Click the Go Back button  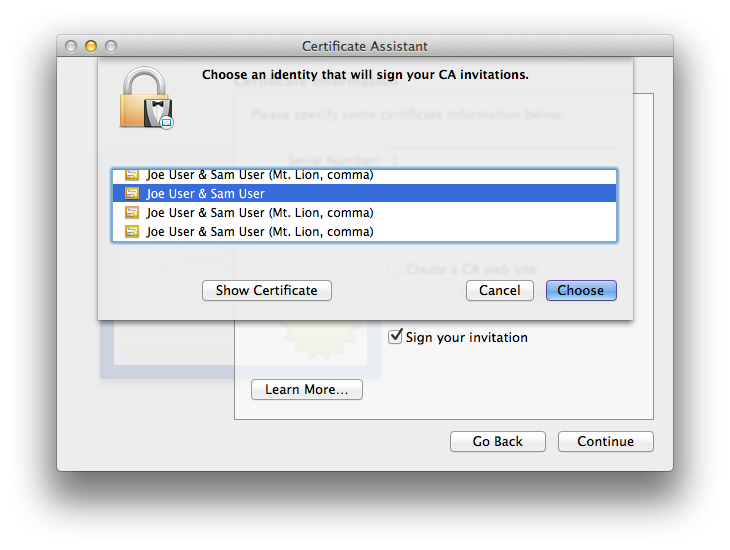(x=497, y=442)
